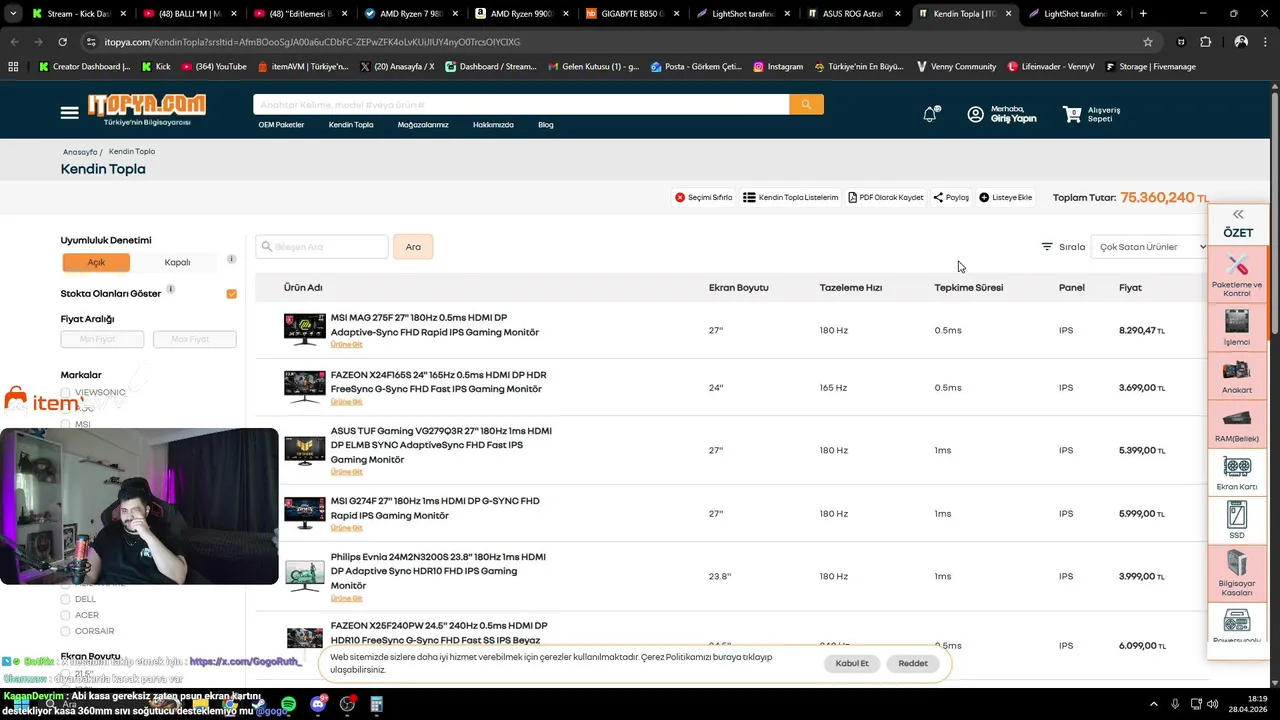1280x720 pixels.
Task: Switch to the Stream - Kick Dashboard tab
Action: [x=78, y=14]
